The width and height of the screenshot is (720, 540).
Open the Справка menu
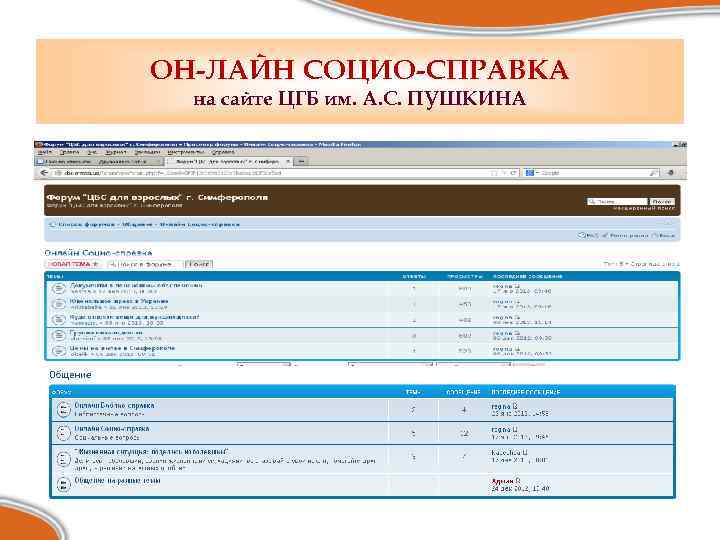(x=223, y=152)
